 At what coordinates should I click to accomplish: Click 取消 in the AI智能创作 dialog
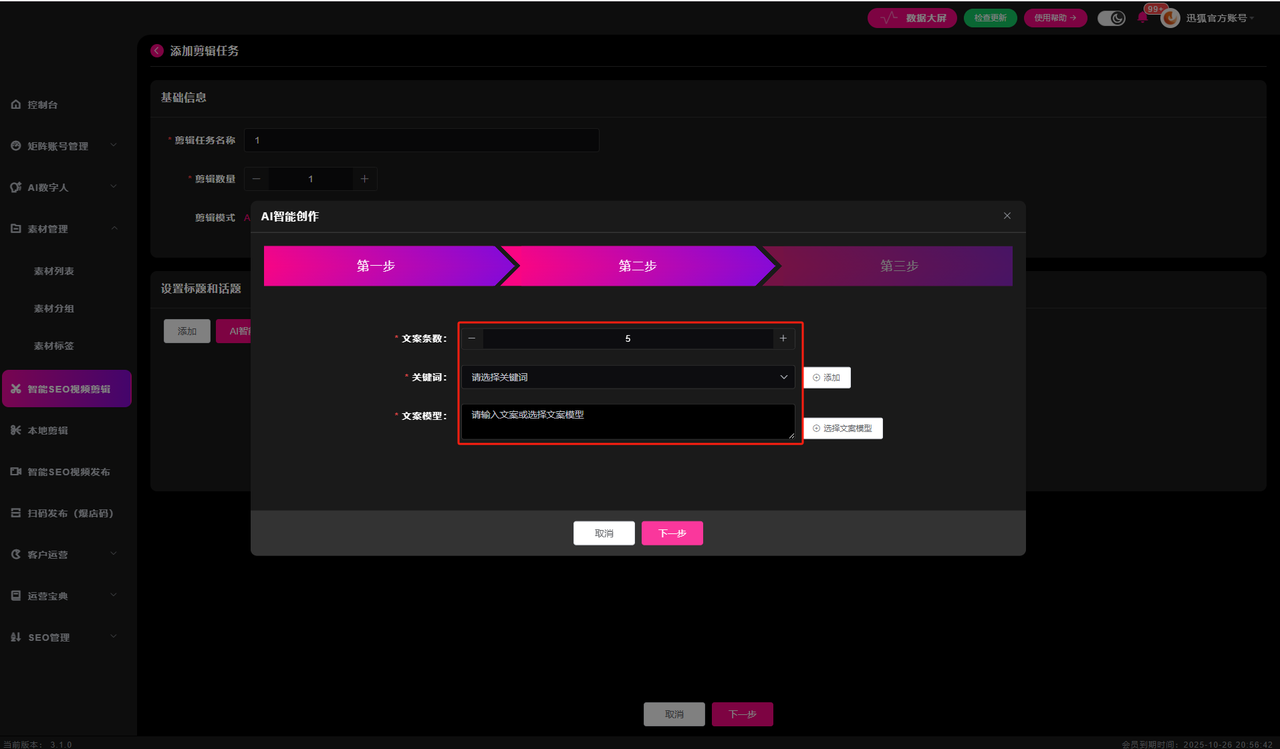coord(604,533)
